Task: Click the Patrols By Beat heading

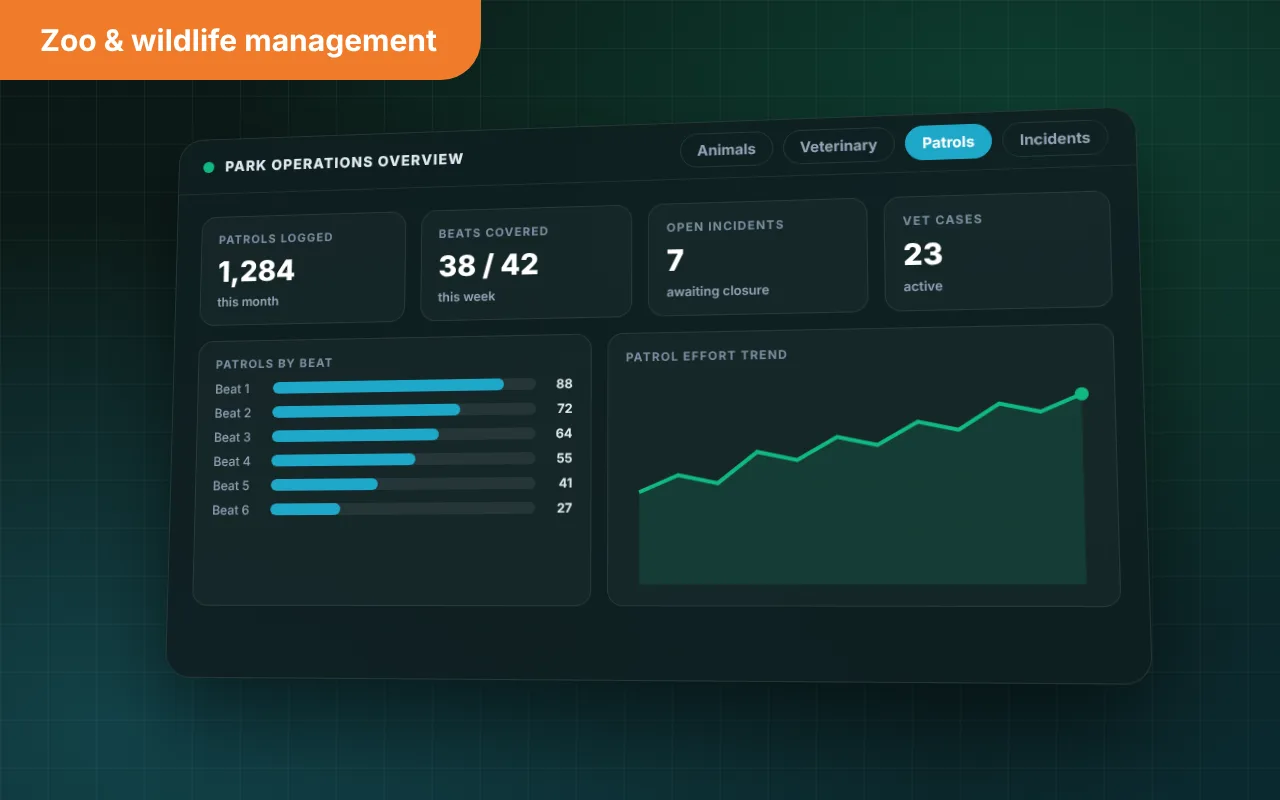Action: 274,363
